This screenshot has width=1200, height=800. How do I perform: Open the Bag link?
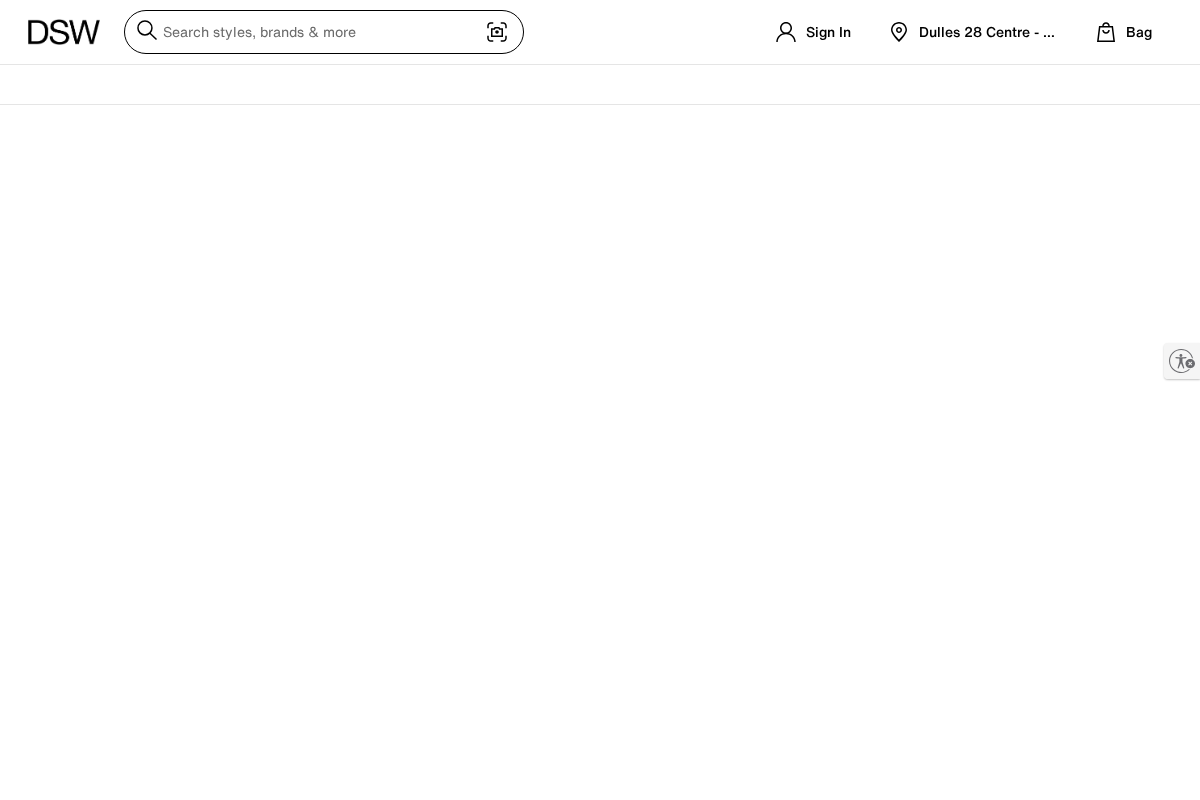pyautogui.click(x=1139, y=32)
